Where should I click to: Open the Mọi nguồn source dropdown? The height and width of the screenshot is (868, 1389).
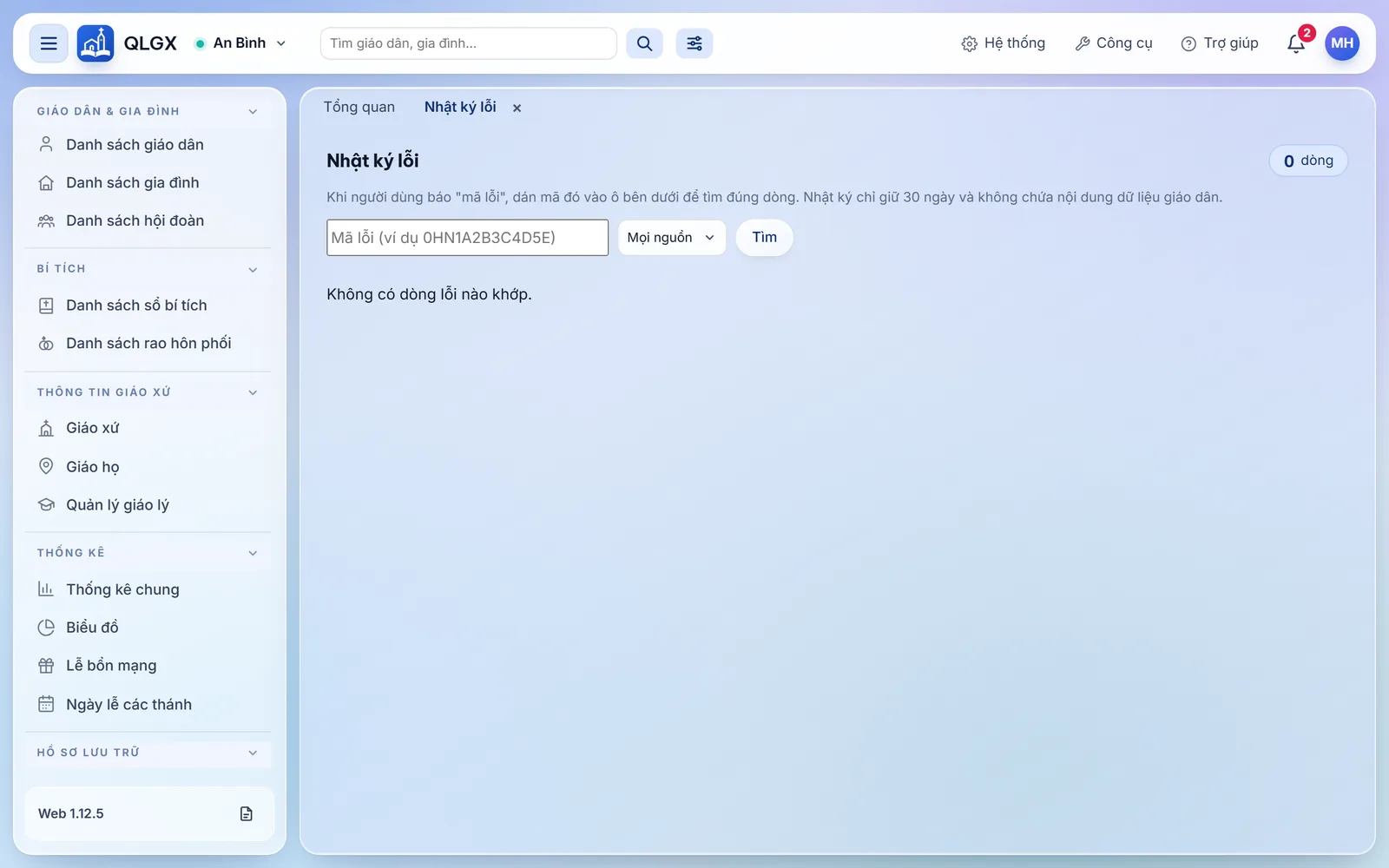(x=672, y=238)
